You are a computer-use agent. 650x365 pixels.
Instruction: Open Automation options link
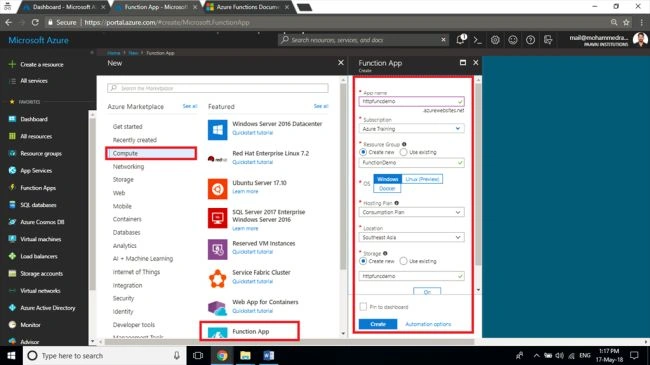click(x=428, y=324)
